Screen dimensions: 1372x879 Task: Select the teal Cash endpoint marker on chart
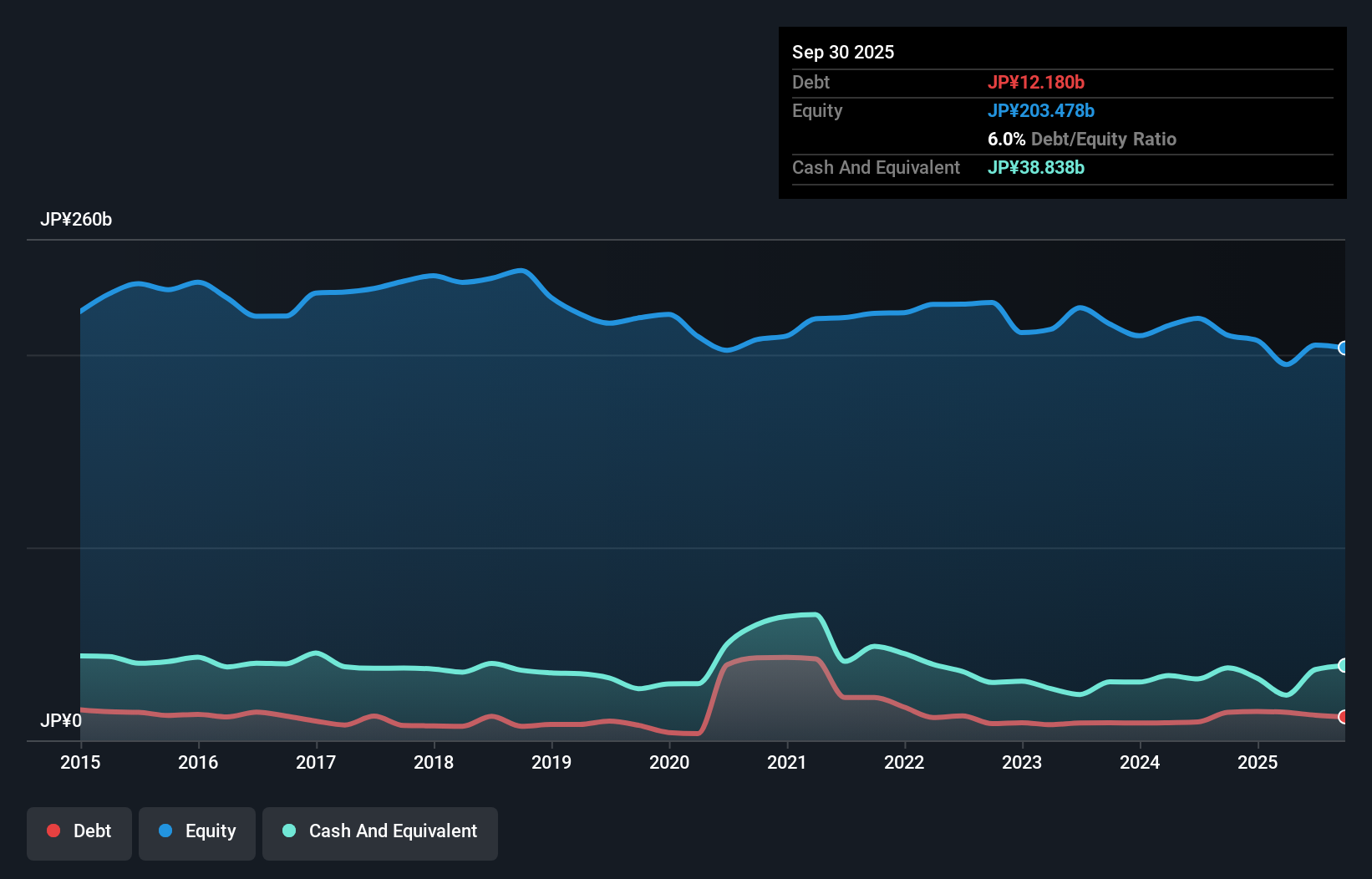(x=1344, y=665)
